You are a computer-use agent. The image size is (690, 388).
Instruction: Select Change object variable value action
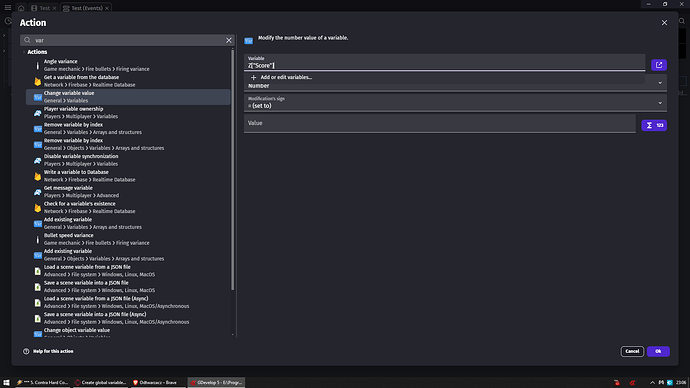[128, 332]
